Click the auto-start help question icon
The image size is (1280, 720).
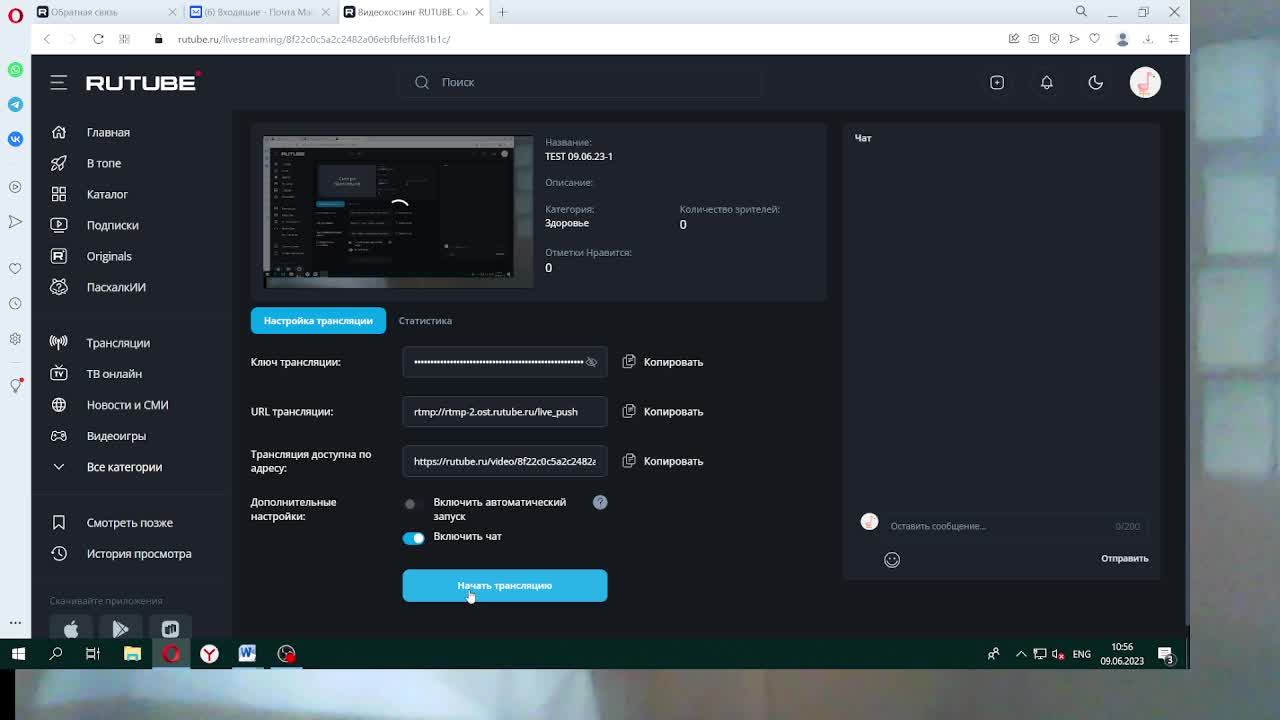coord(600,502)
